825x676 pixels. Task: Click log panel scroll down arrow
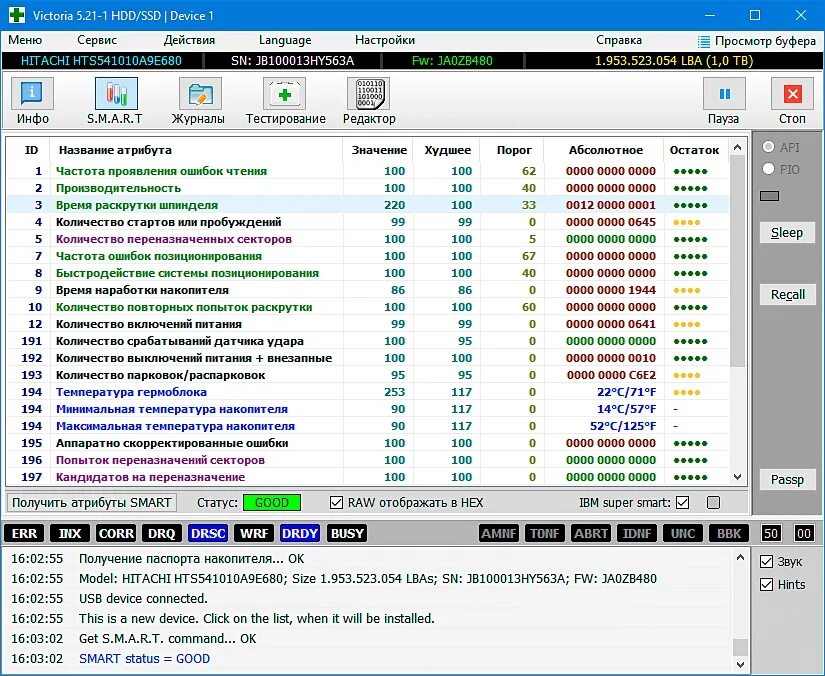[740, 664]
